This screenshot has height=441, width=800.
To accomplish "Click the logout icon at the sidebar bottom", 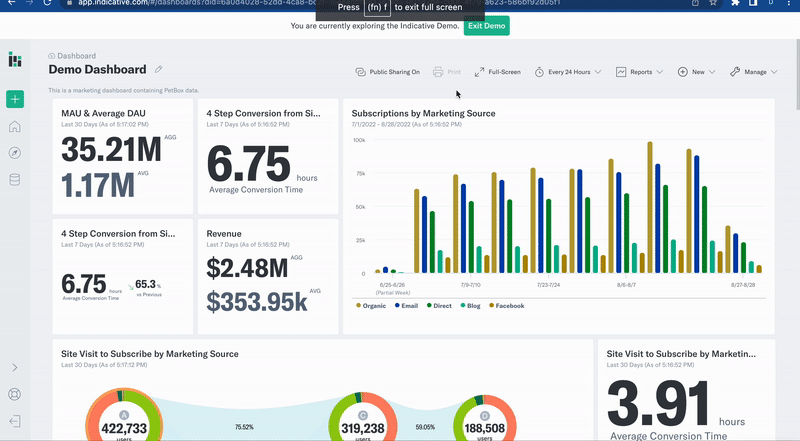I will click(x=15, y=421).
